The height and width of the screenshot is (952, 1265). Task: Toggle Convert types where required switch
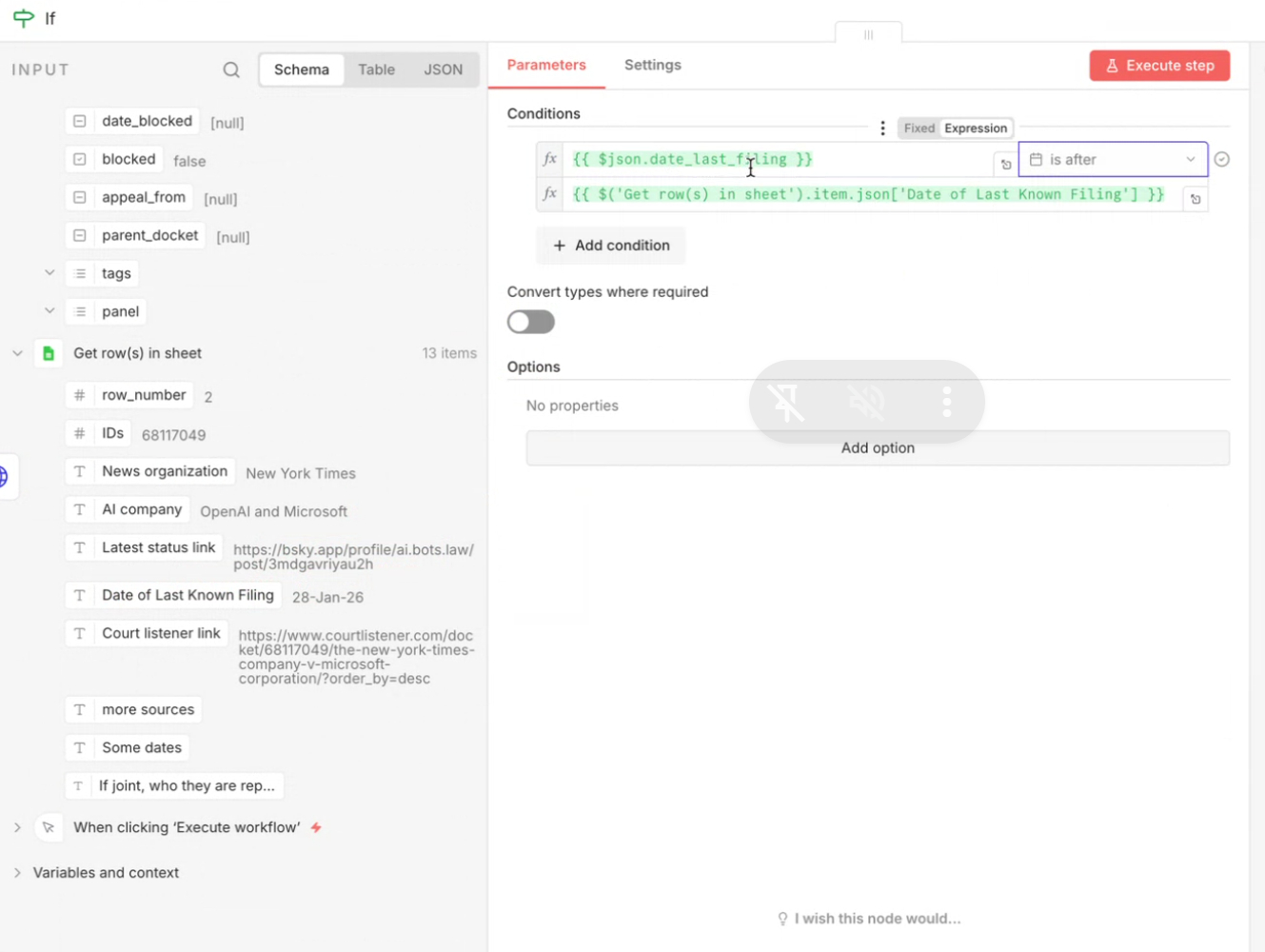[531, 322]
